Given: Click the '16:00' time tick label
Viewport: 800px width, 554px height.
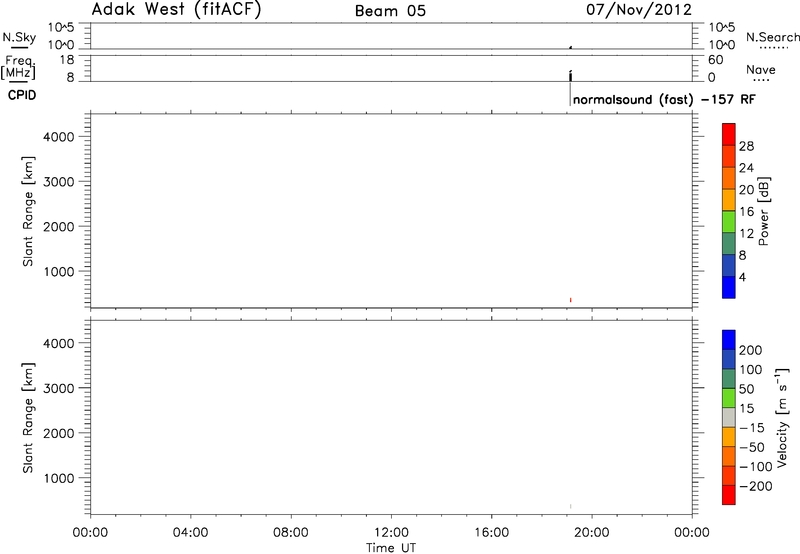Looking at the screenshot, I should [x=491, y=533].
